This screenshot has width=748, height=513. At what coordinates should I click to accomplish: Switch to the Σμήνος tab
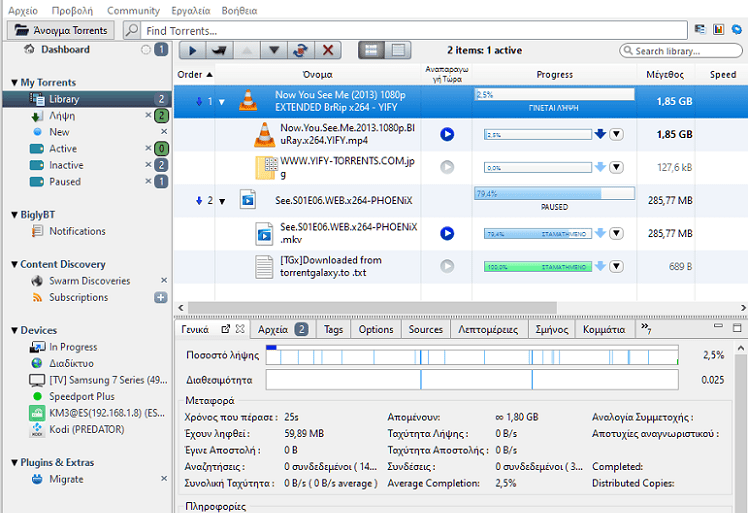pyautogui.click(x=551, y=329)
